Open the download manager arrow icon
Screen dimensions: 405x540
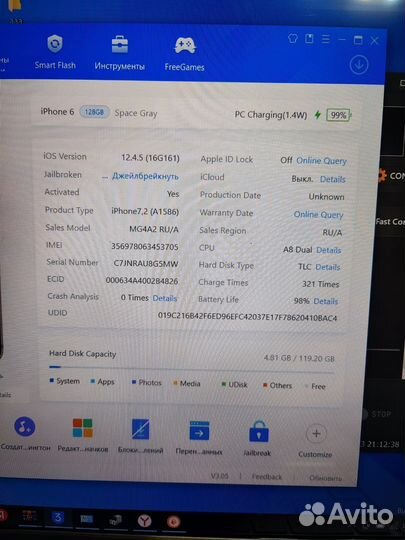359,65
